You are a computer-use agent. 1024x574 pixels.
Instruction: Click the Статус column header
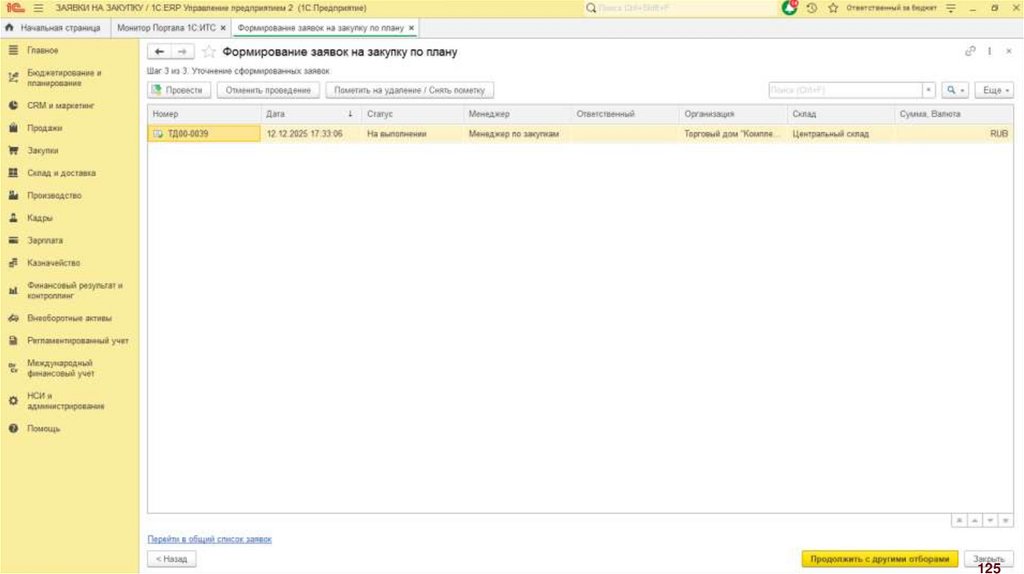pyautogui.click(x=412, y=114)
